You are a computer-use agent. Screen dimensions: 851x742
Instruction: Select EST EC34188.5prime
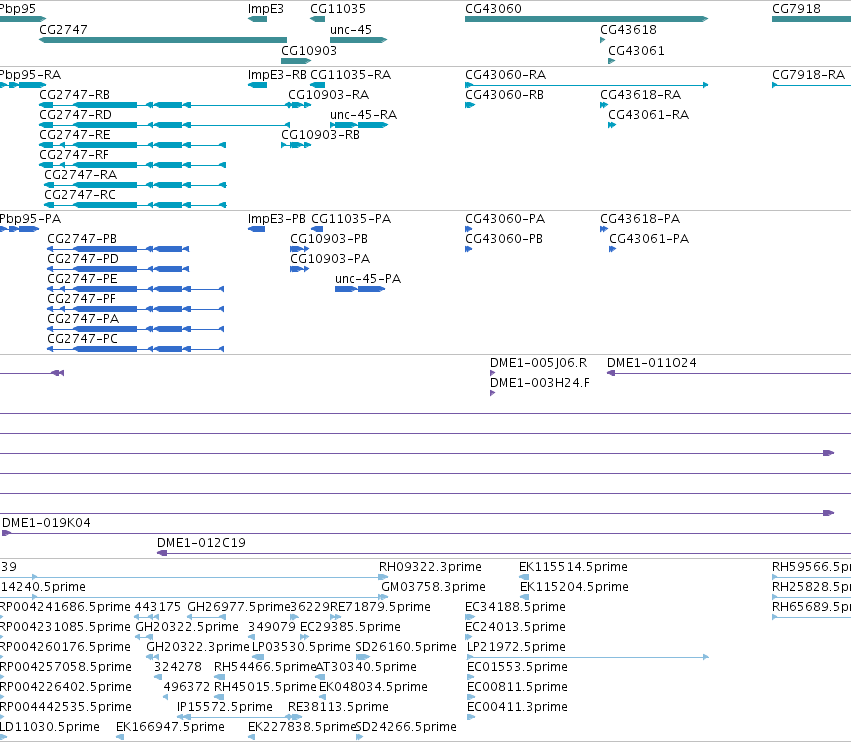click(515, 607)
